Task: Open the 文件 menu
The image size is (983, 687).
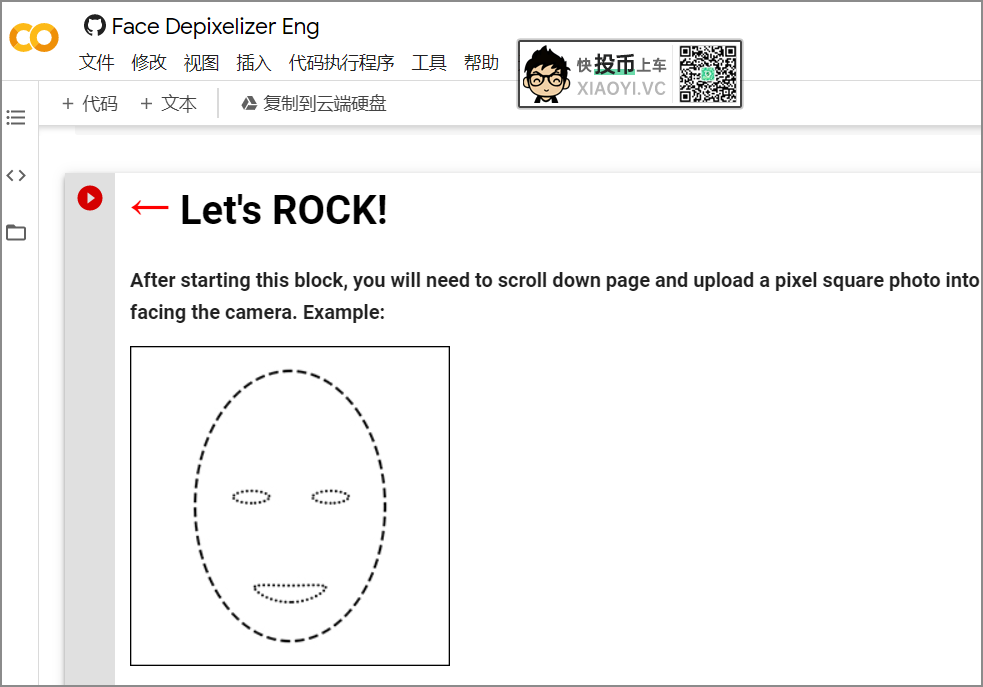Action: tap(97, 63)
